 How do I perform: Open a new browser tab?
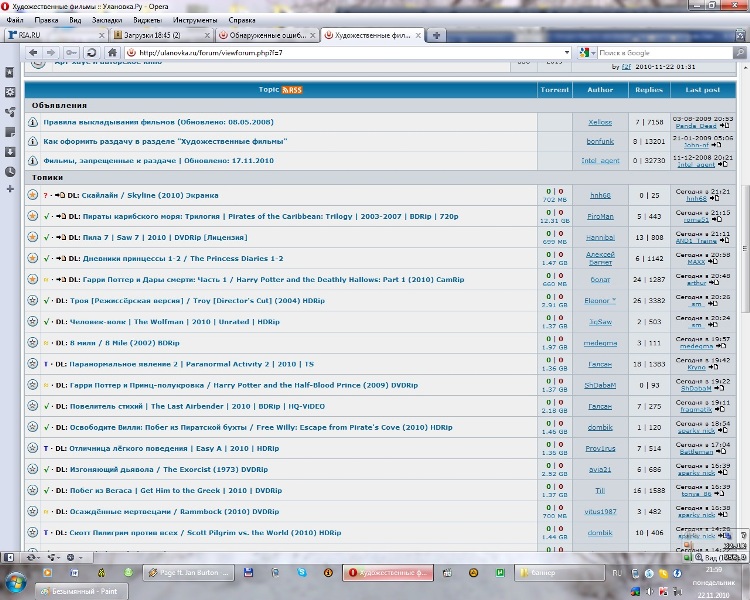[436, 35]
